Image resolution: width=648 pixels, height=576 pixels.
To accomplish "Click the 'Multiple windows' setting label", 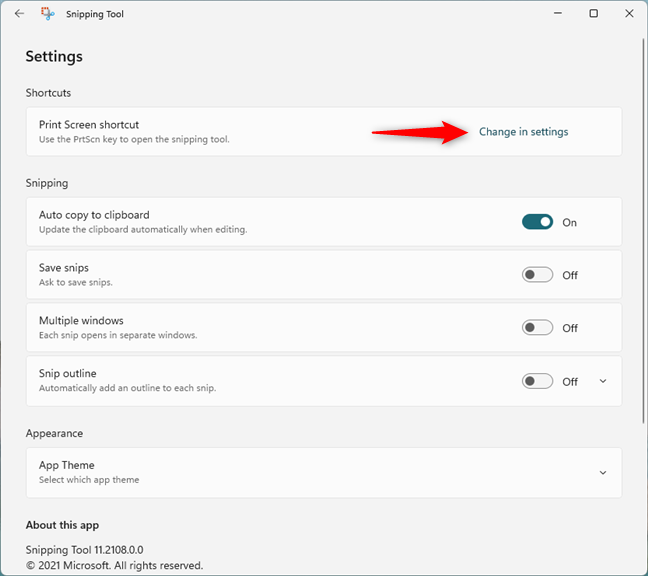I will click(81, 321).
